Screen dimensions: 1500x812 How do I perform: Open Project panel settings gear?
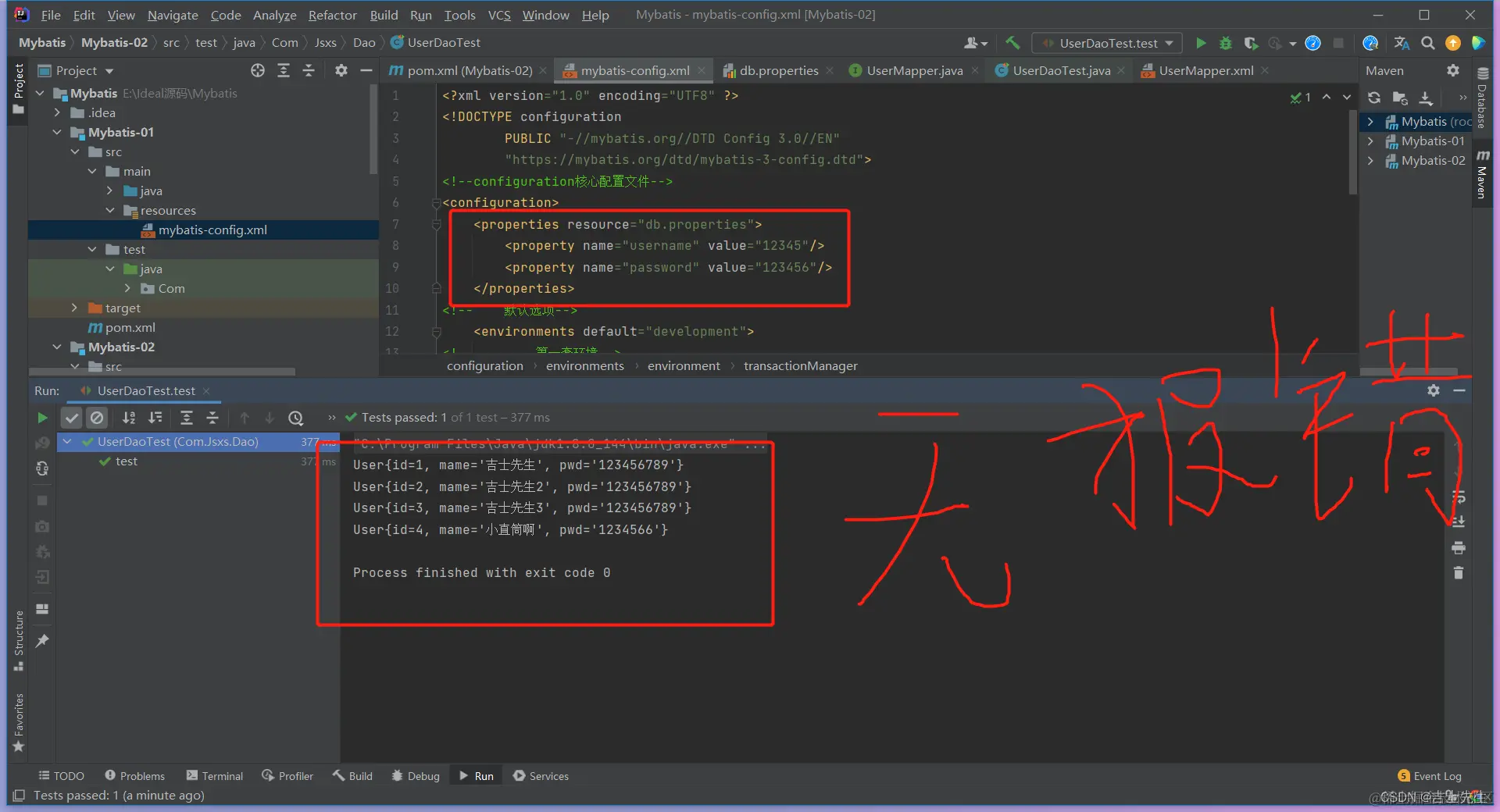[341, 70]
